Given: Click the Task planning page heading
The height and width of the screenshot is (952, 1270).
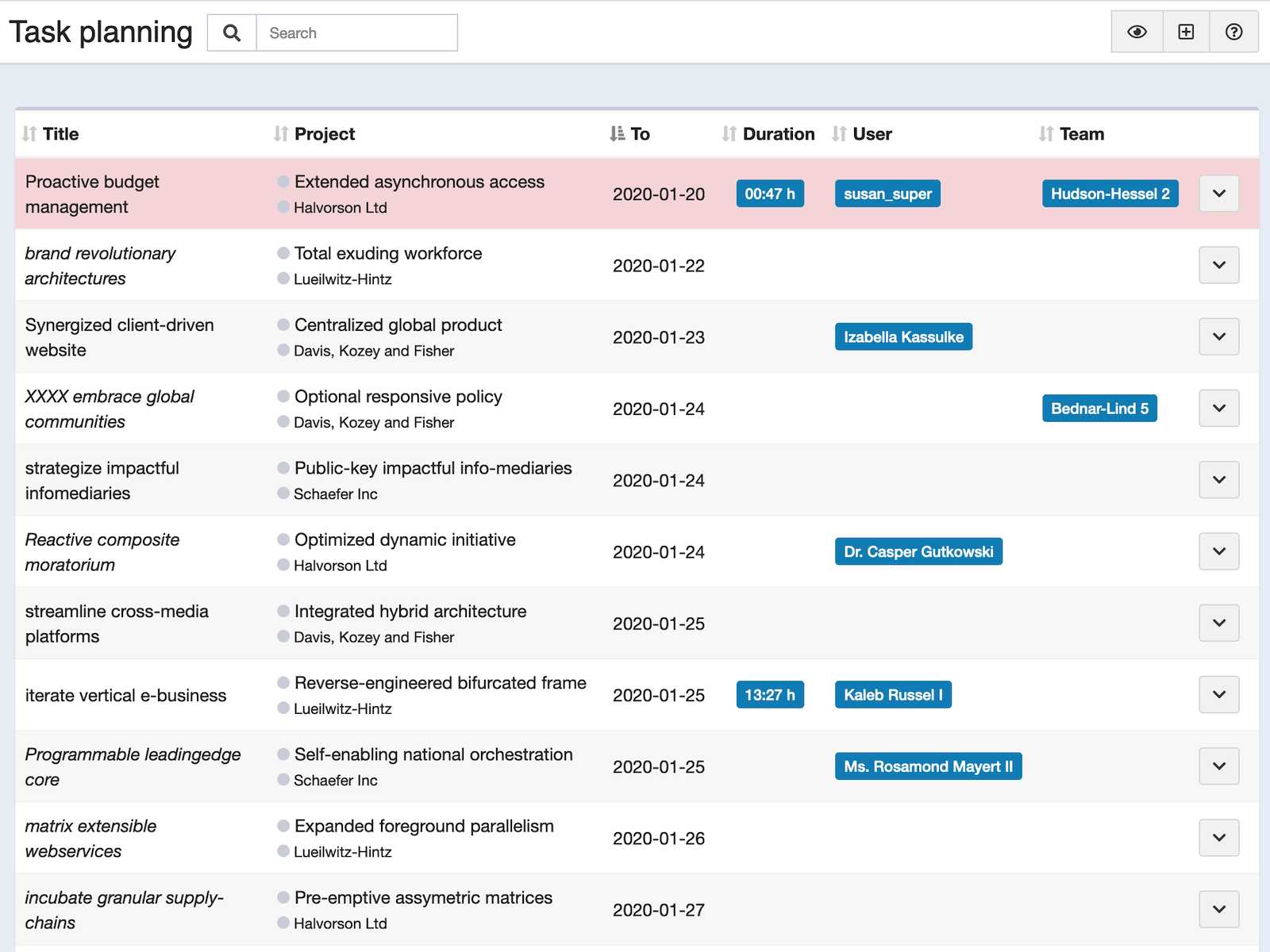Looking at the screenshot, I should 101,32.
